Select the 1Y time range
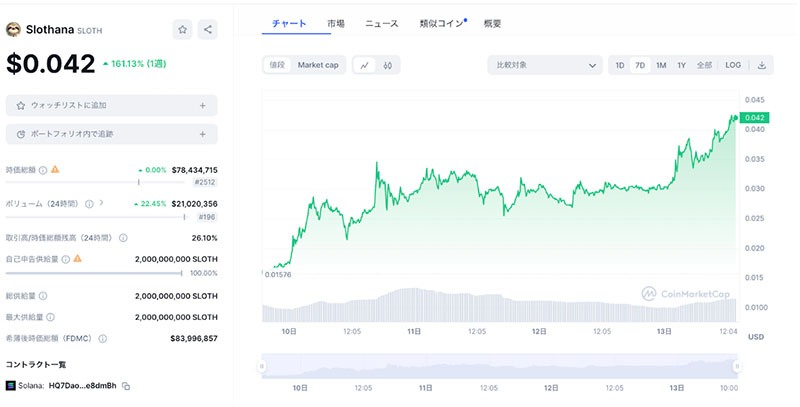This screenshot has width=800, height=407. [x=682, y=65]
